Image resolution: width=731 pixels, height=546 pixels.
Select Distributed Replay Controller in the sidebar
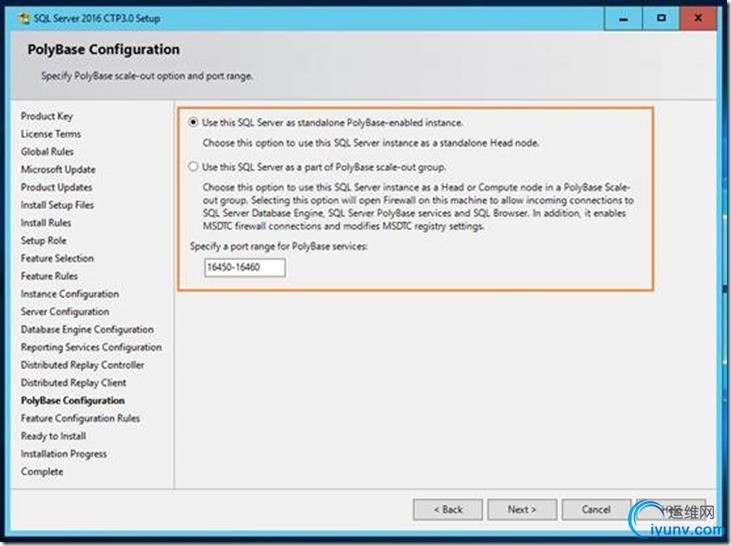82,365
